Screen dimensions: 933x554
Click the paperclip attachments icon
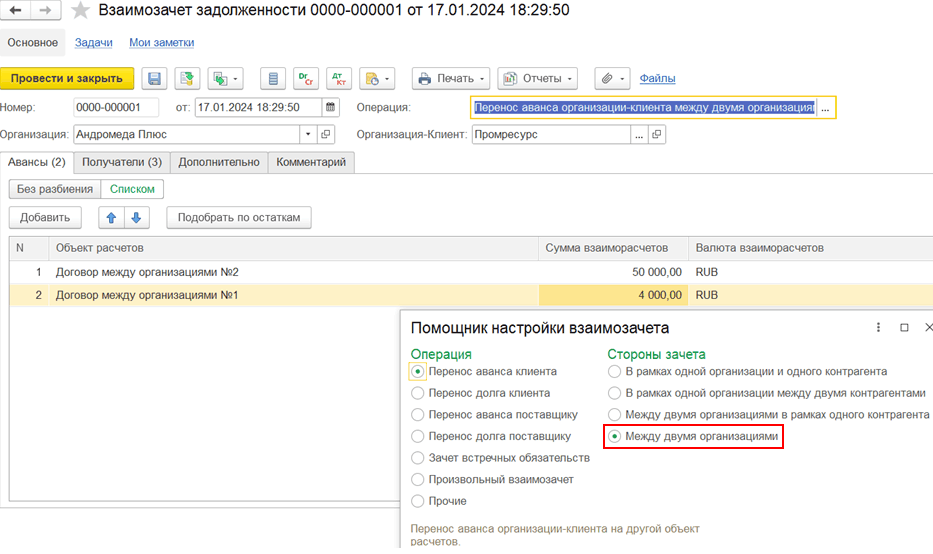(611, 78)
